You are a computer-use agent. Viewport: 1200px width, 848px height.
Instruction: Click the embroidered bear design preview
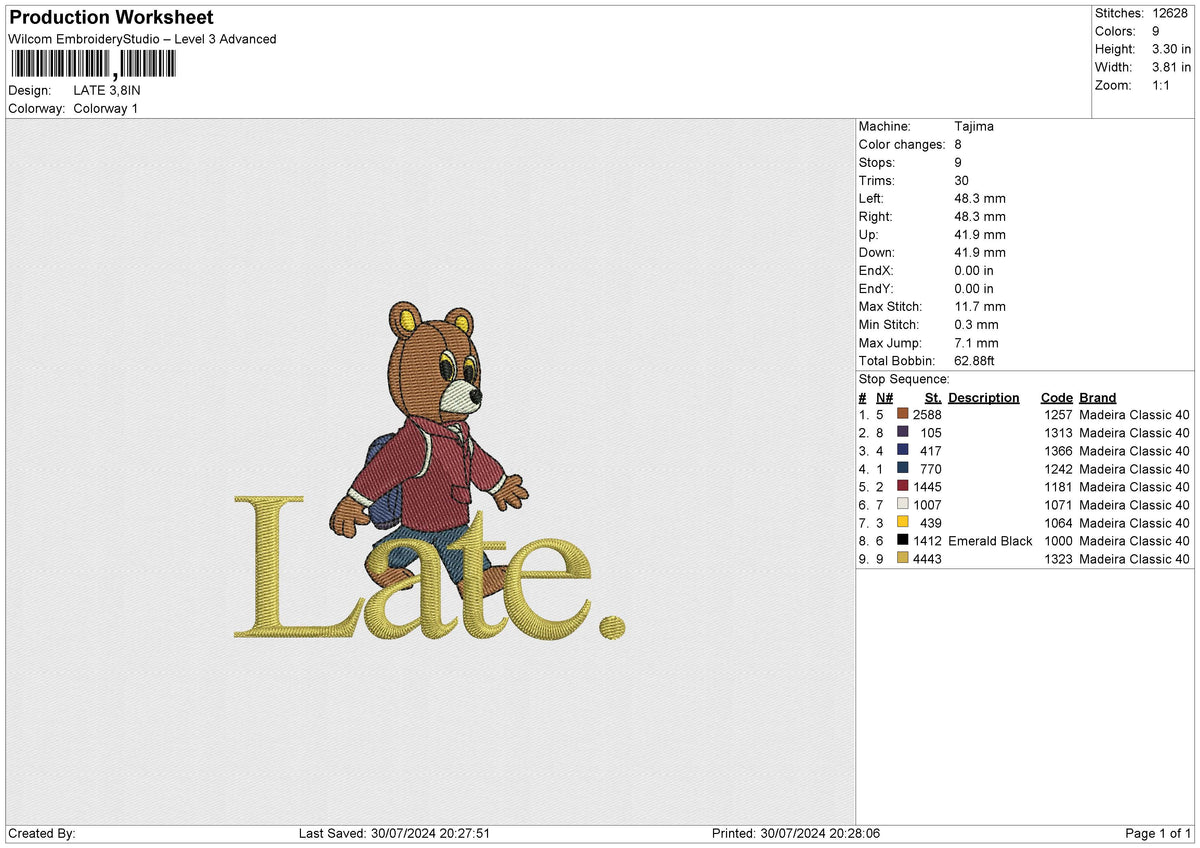click(x=430, y=470)
